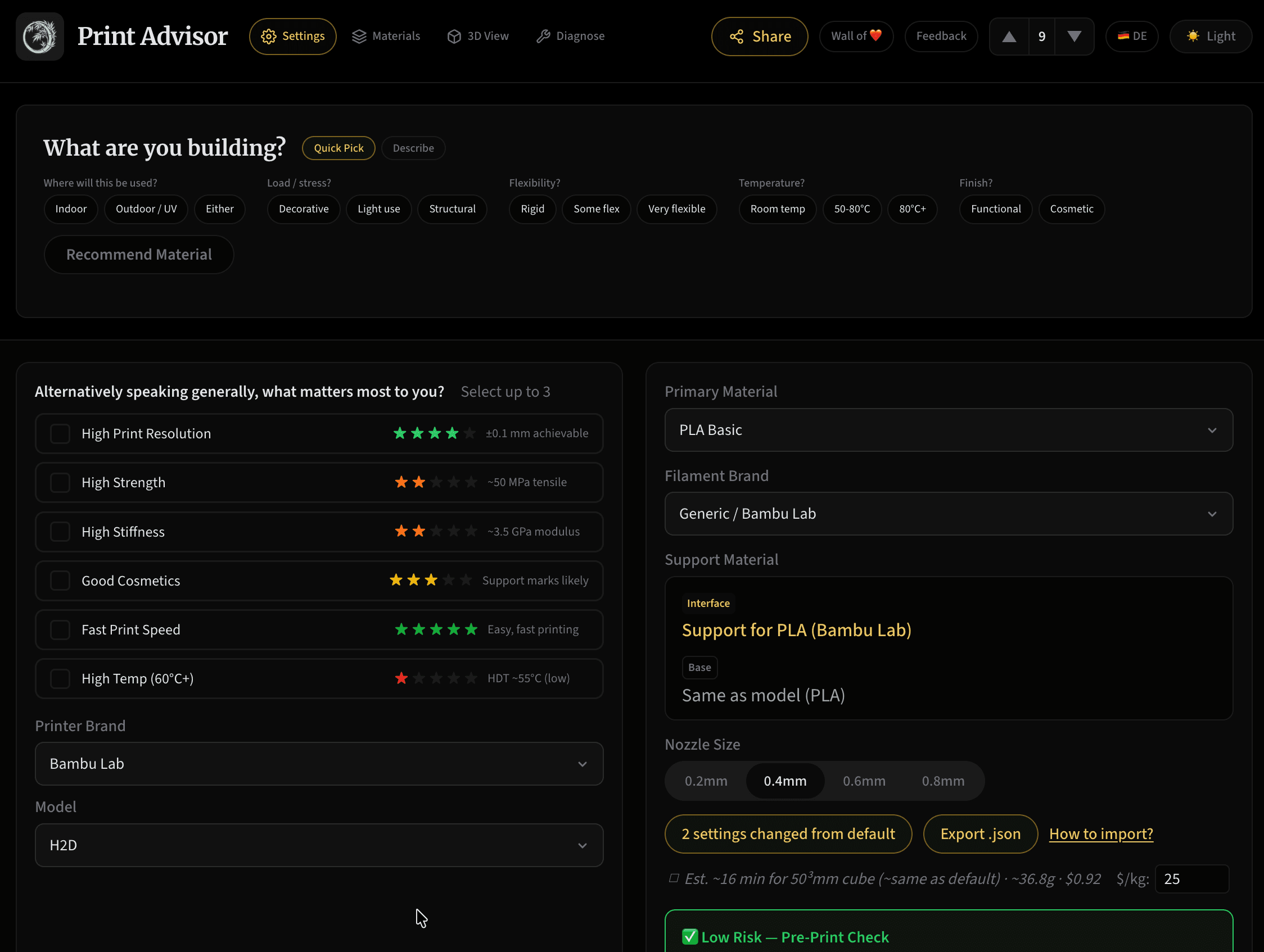This screenshot has width=1264, height=952.
Task: Click the Settings gear icon
Action: pos(269,37)
